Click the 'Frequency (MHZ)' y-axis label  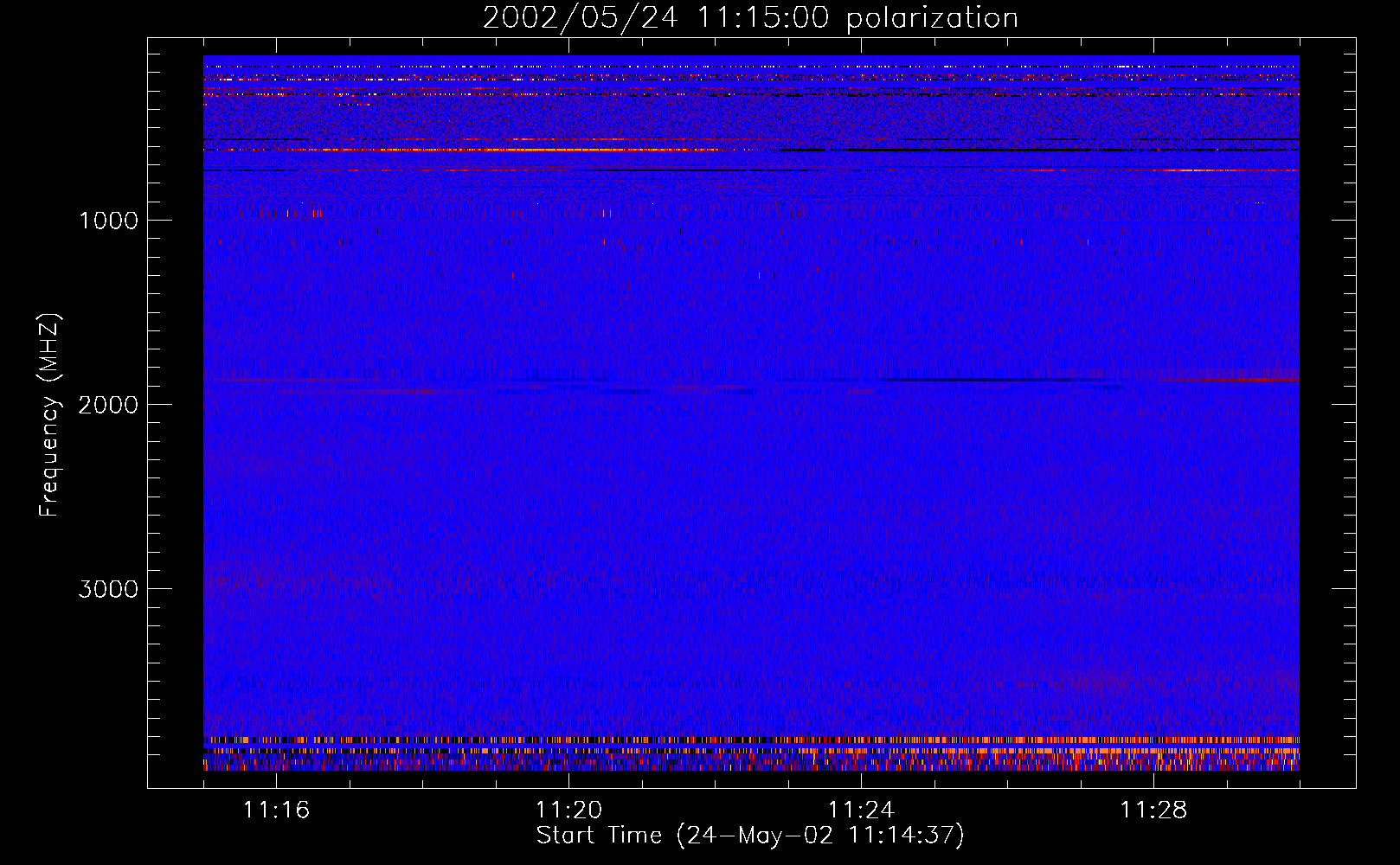[x=49, y=415]
